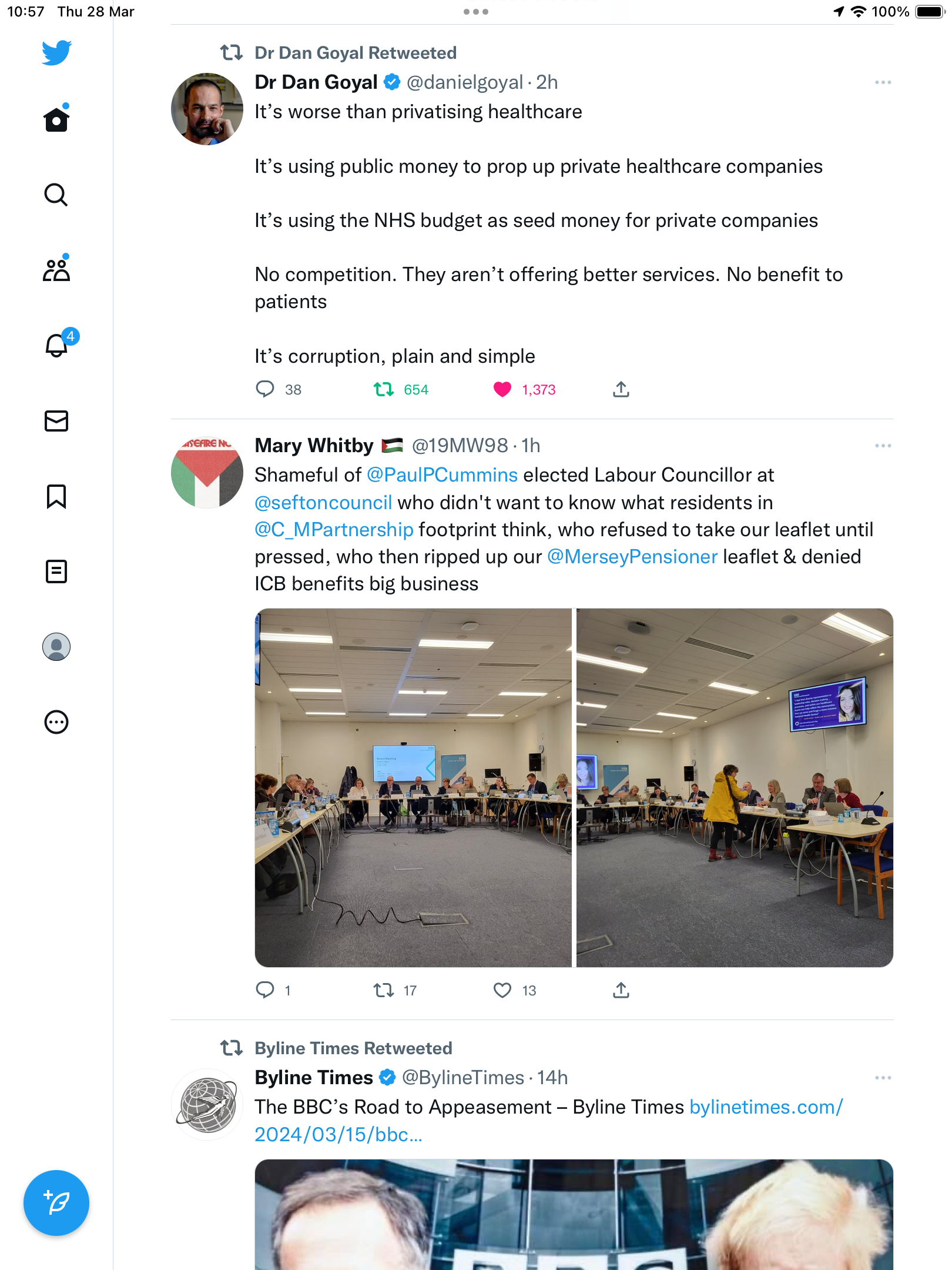The height and width of the screenshot is (1270, 952).
Task: Open the Communities people icon
Action: tap(56, 270)
